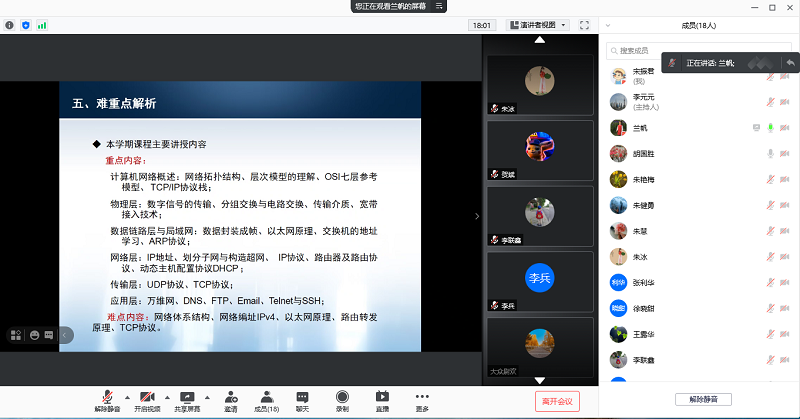Screen dimensions: 800x419
Task: Open the 演讲者视图 view dropdown
Action: [537, 25]
